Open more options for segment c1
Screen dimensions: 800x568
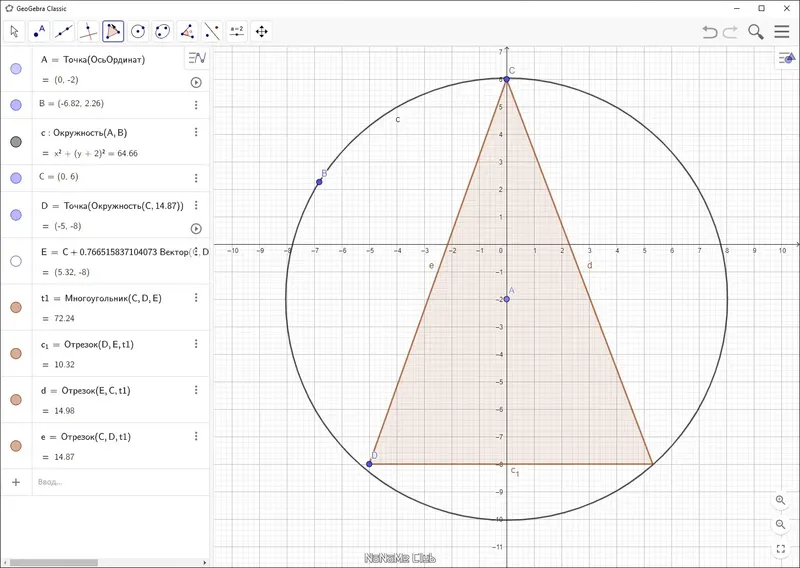[196, 344]
